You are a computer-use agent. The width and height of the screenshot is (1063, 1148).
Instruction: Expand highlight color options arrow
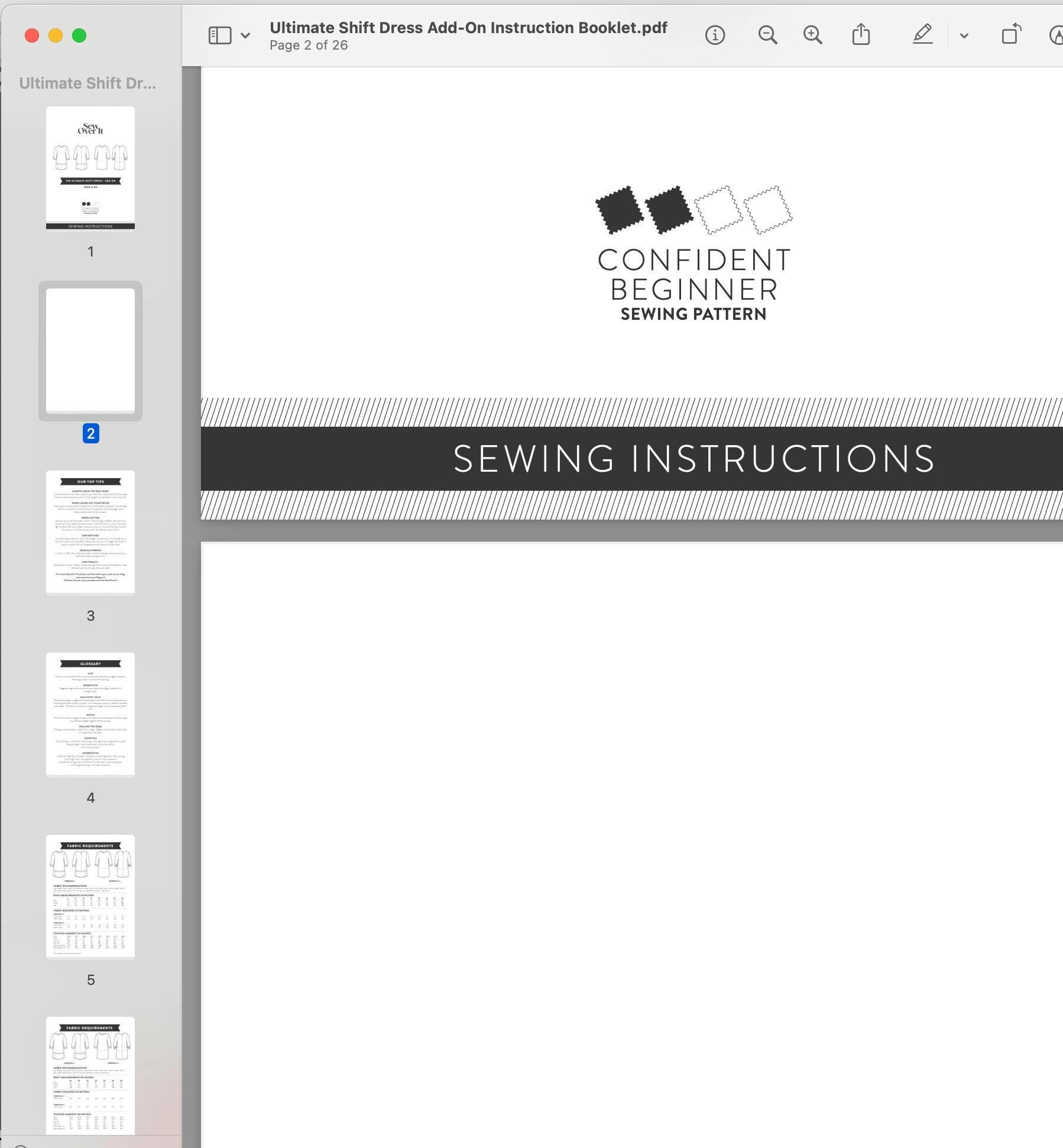coord(964,36)
